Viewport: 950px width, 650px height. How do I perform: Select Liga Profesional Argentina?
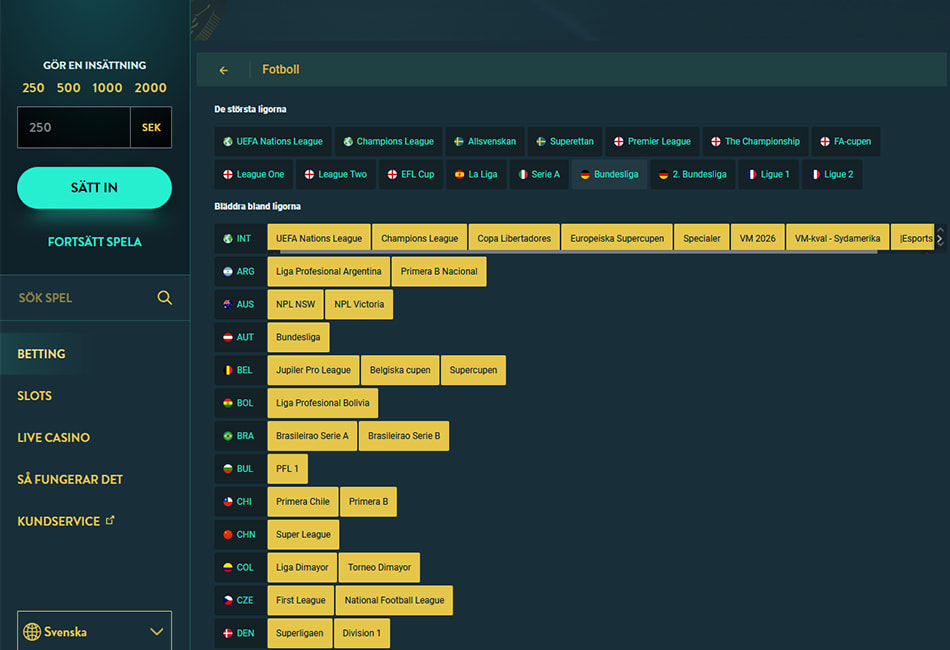point(329,271)
